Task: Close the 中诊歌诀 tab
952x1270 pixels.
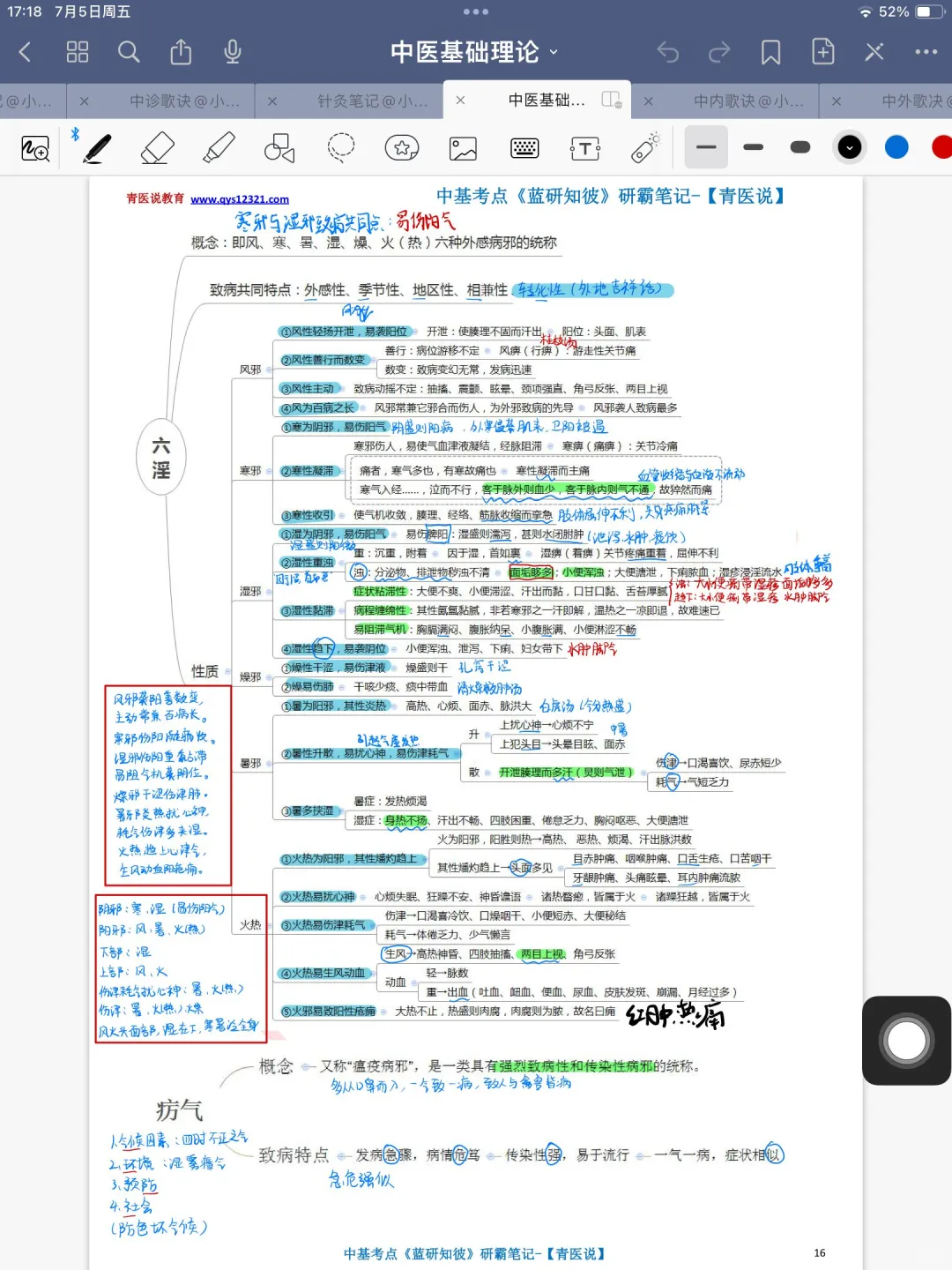Action: click(x=85, y=101)
